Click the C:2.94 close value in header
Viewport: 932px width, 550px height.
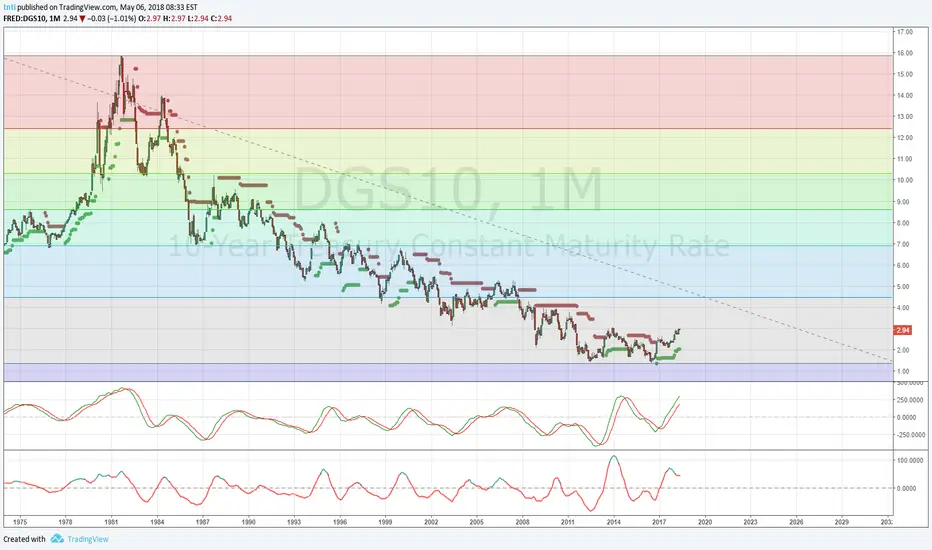pos(221,18)
